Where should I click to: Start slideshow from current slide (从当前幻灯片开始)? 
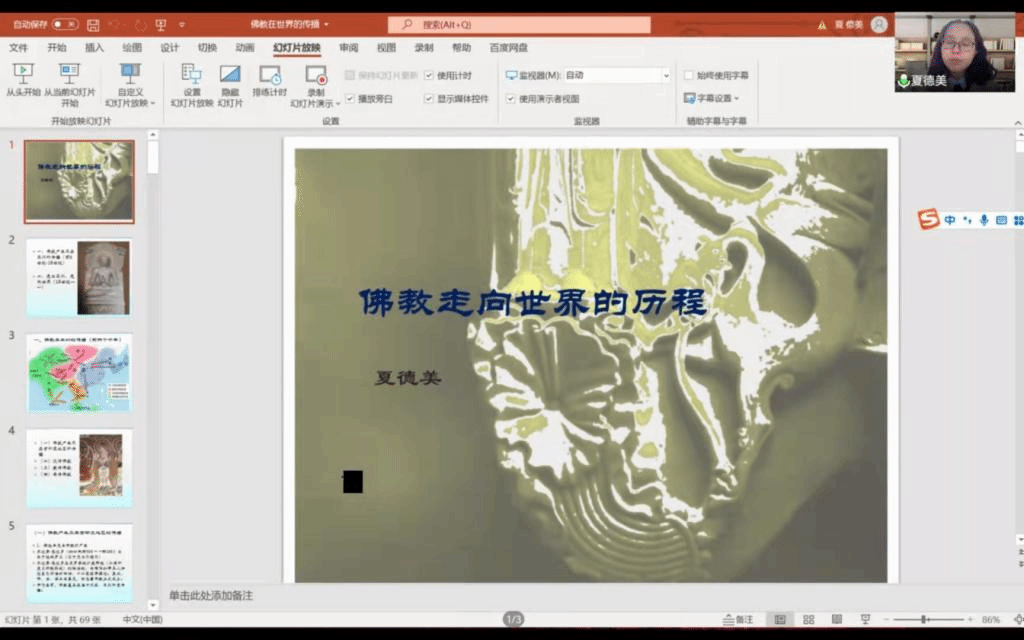69,74
